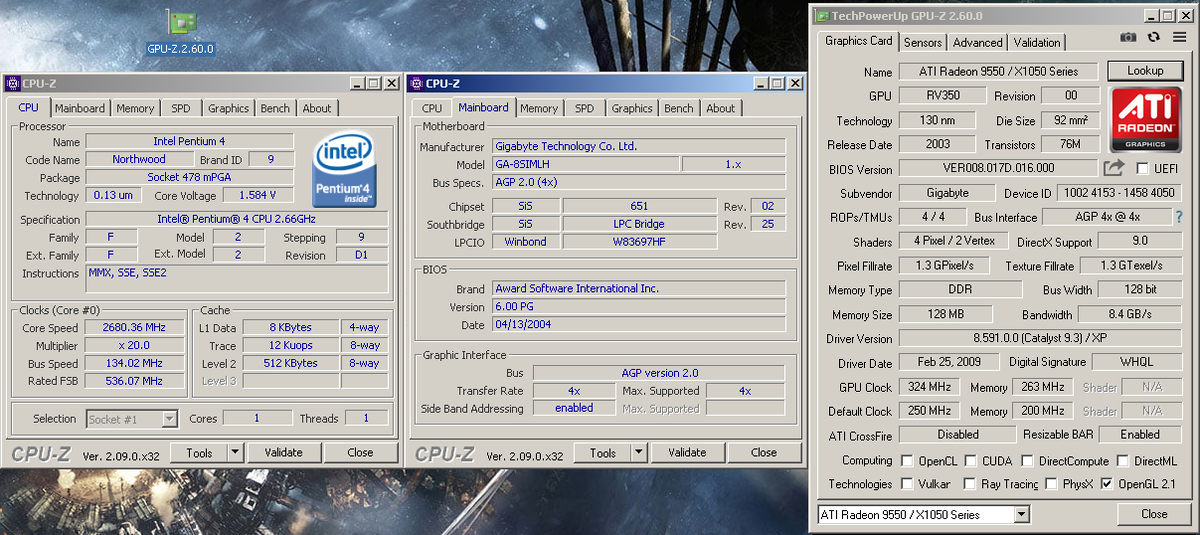Open the ATI Radeon 9550 GPU selector dropdown
This screenshot has height=535, width=1200.
[1021, 514]
